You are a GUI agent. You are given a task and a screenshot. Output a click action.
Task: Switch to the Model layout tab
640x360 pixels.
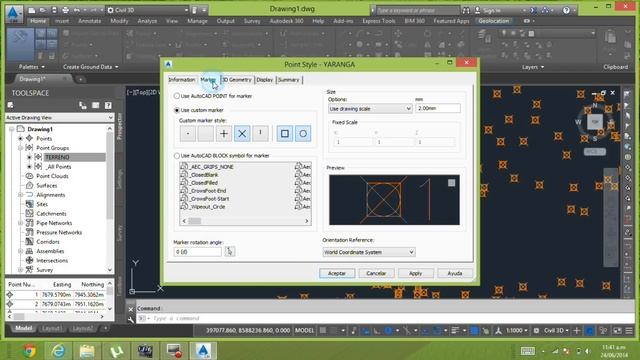(x=24, y=328)
